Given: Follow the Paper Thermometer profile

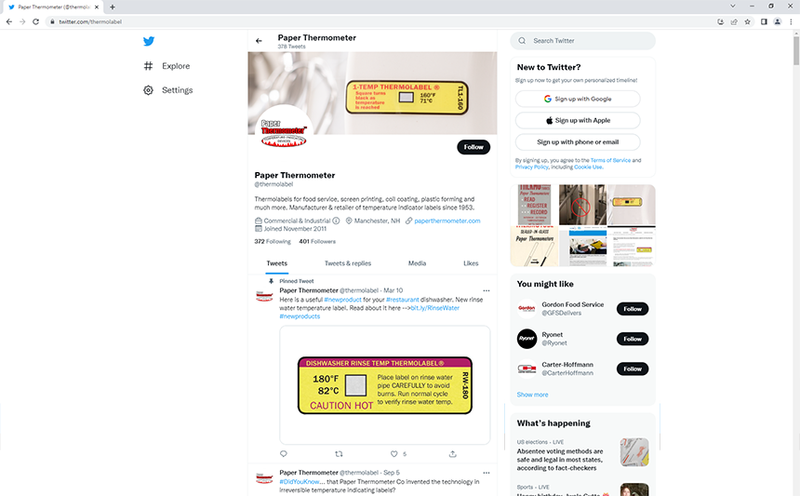Looking at the screenshot, I should click(473, 147).
